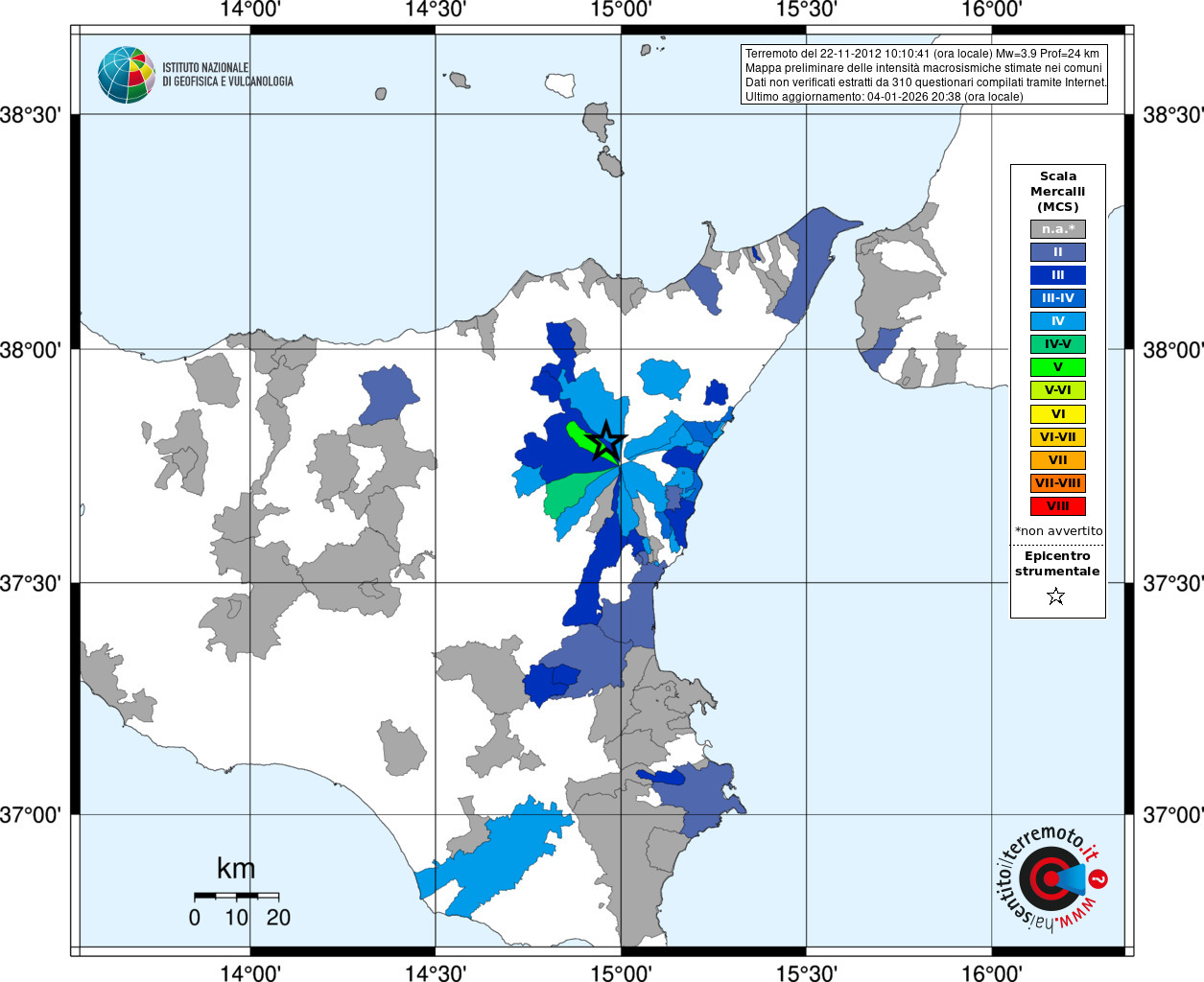Click the INGV globe logo
The width and height of the screenshot is (1204, 982).
pyautogui.click(x=127, y=75)
